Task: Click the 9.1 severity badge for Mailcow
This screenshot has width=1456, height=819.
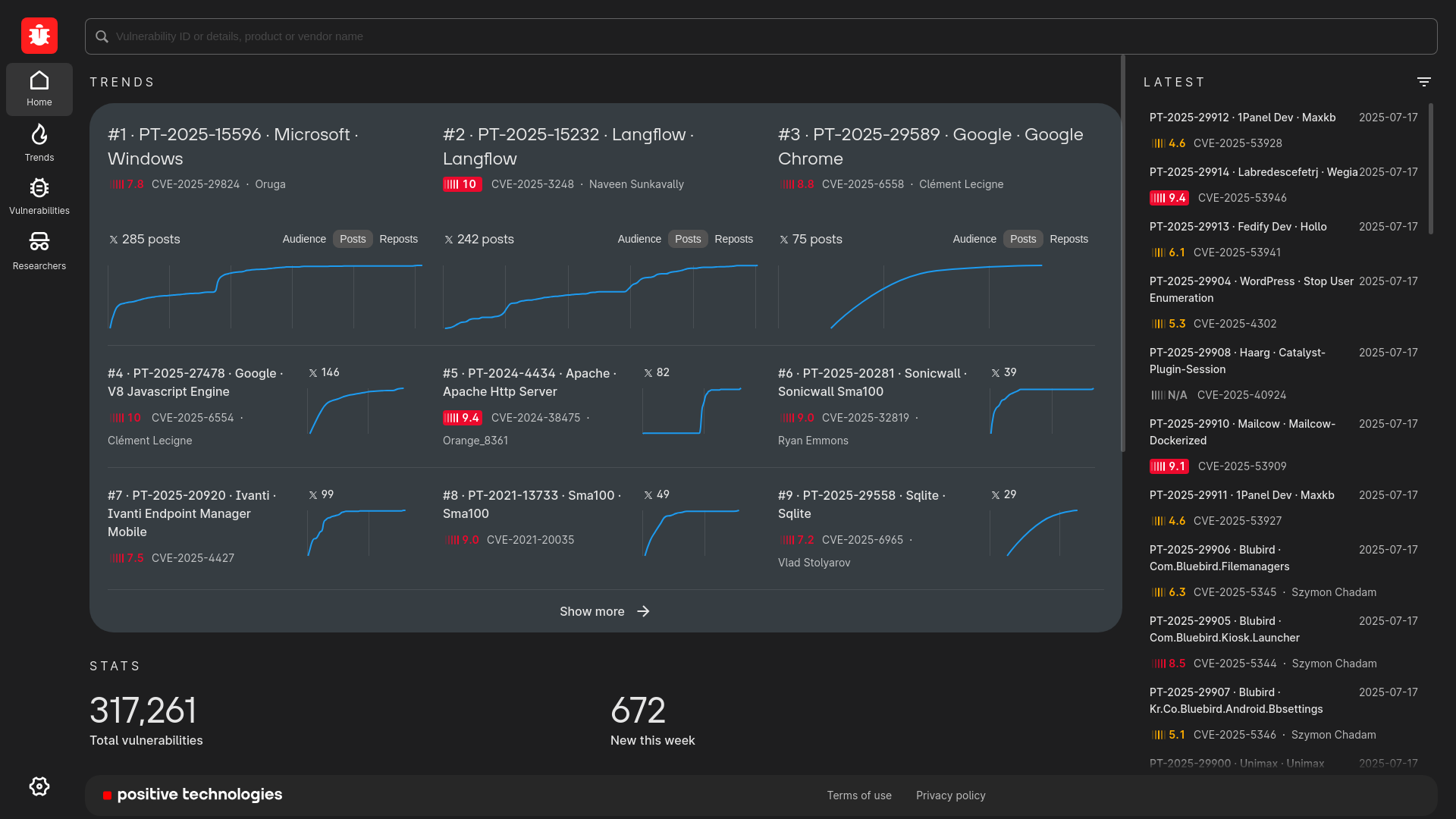Action: pyautogui.click(x=1169, y=466)
